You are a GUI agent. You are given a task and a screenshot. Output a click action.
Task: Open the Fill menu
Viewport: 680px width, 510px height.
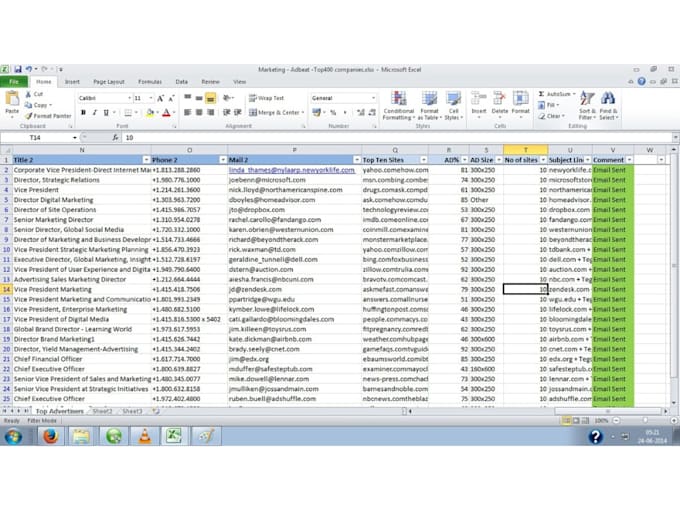548,105
